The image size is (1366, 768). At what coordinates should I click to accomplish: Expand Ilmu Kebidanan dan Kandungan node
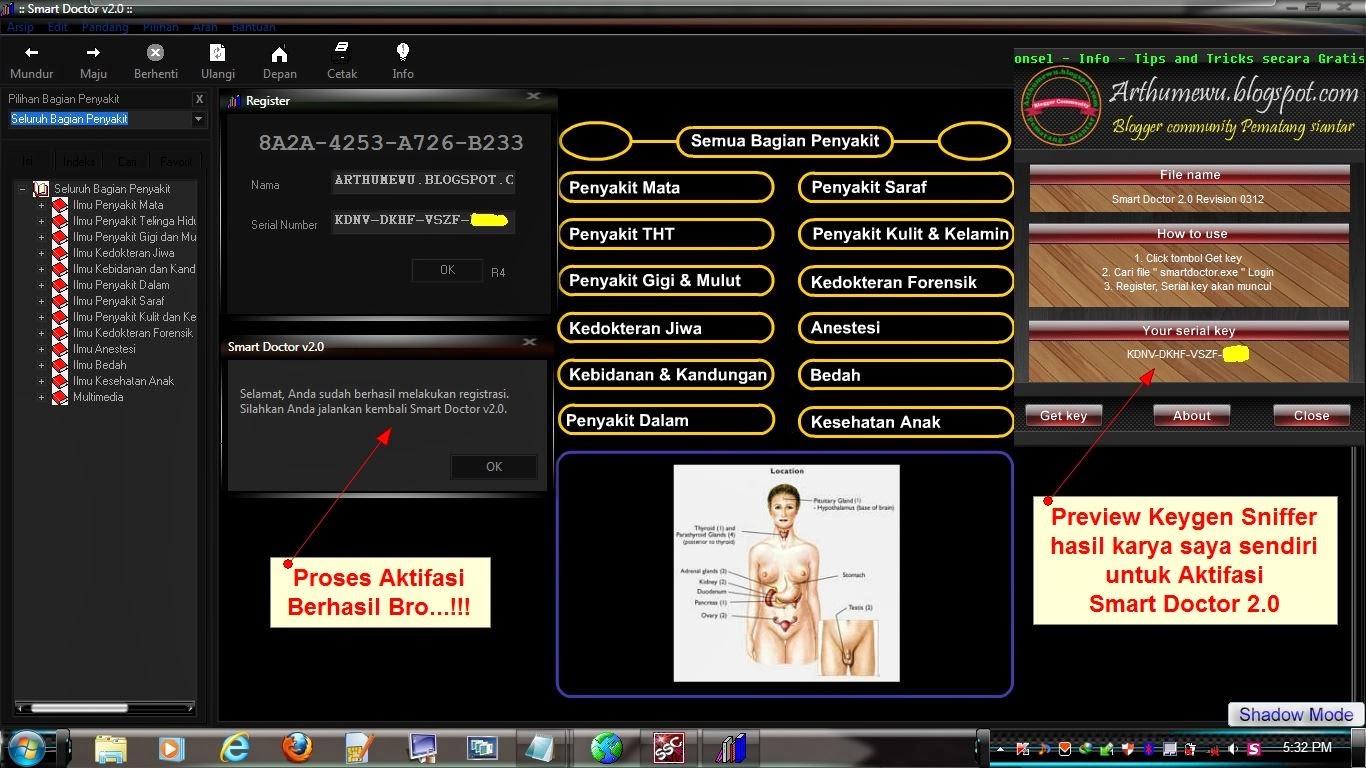(41, 269)
